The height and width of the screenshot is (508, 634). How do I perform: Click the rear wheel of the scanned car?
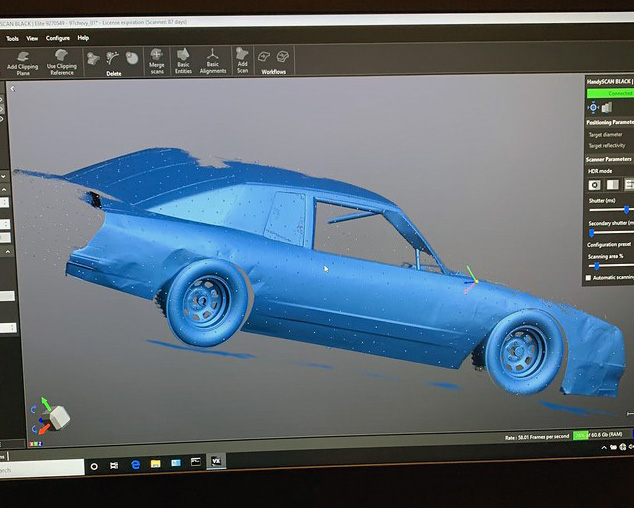(207, 301)
